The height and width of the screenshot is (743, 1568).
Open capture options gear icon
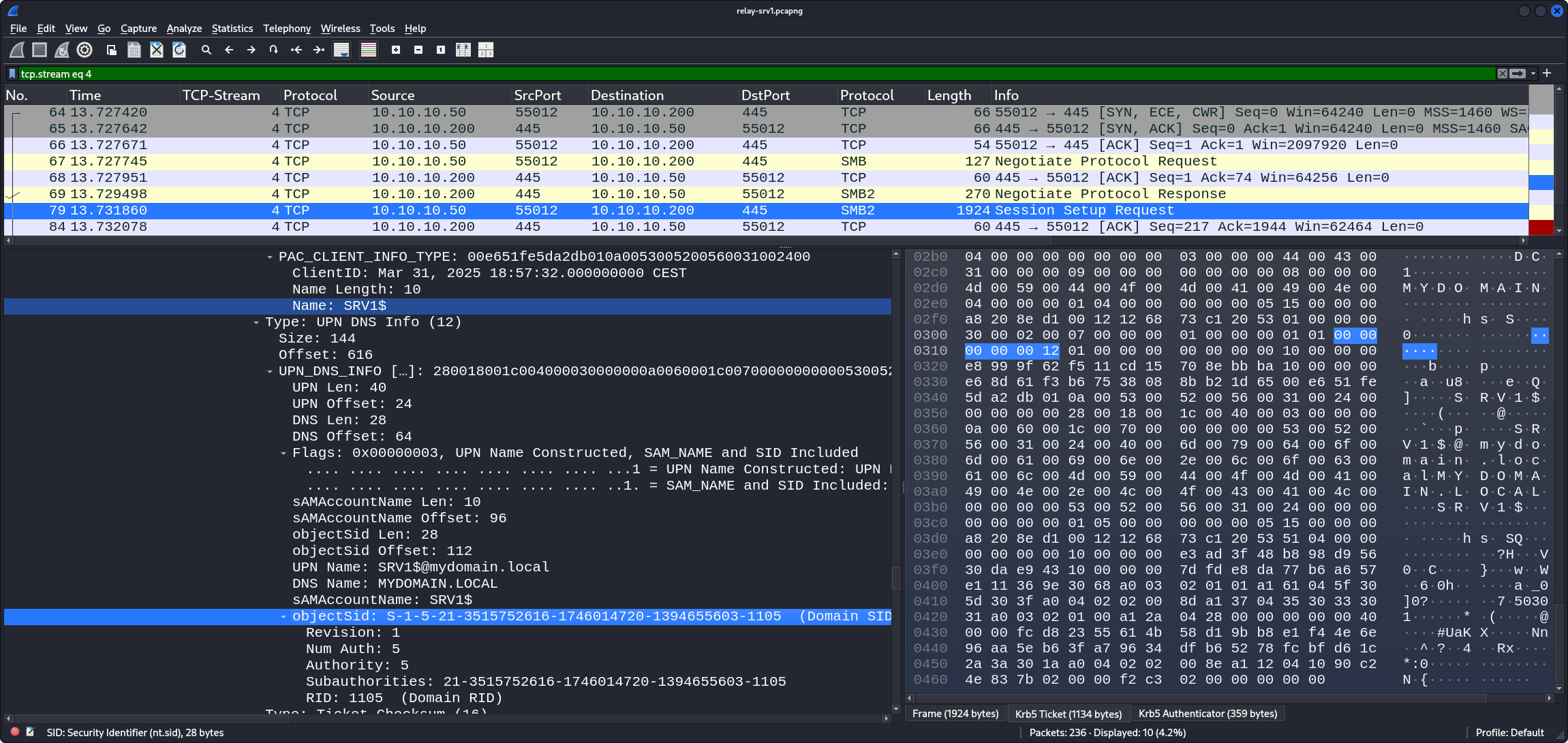(x=84, y=50)
